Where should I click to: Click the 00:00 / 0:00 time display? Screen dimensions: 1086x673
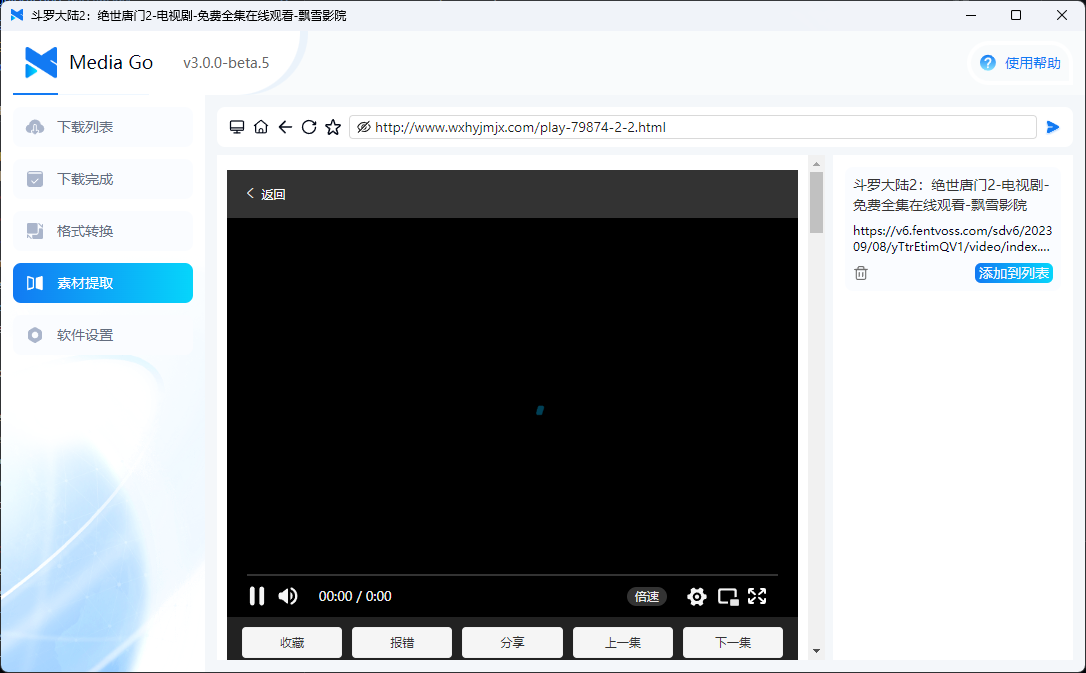355,596
